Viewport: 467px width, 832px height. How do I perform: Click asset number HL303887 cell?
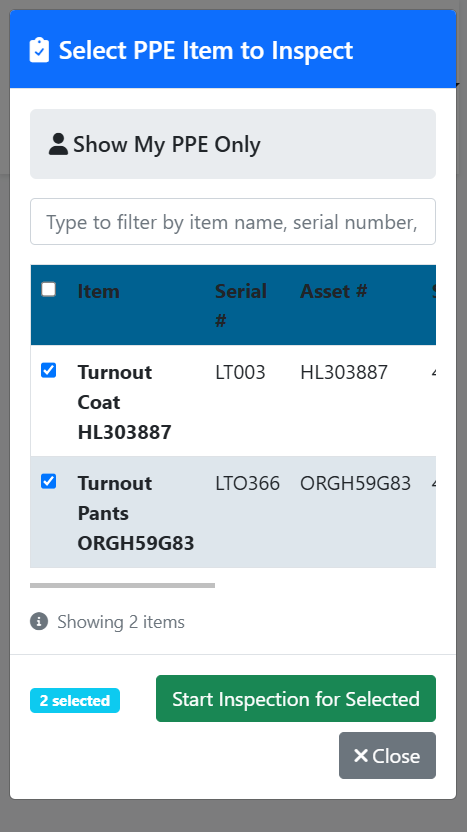[x=344, y=372]
